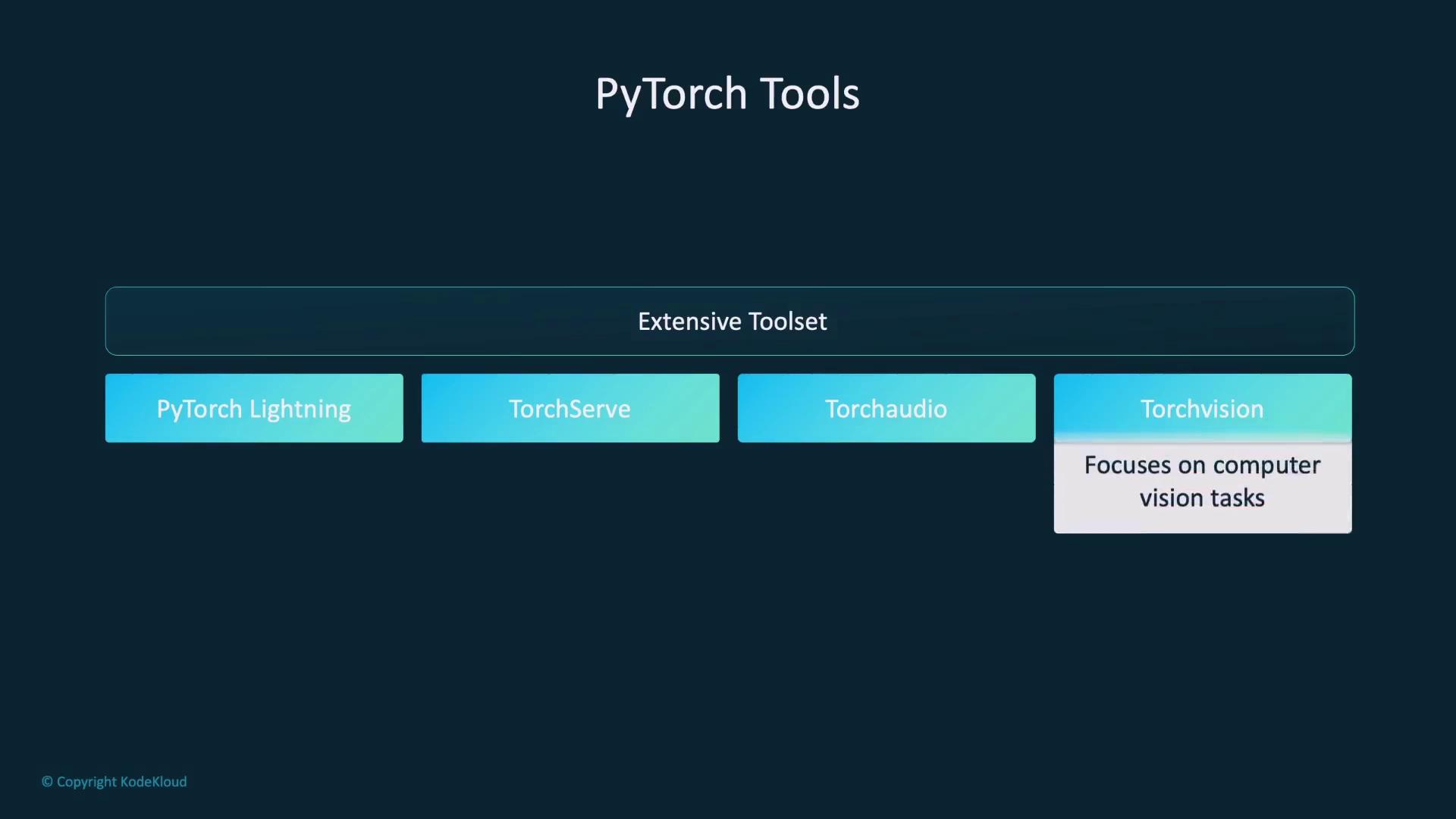1456x819 pixels.
Task: Click the copyright © symbol in footer
Action: (x=47, y=781)
